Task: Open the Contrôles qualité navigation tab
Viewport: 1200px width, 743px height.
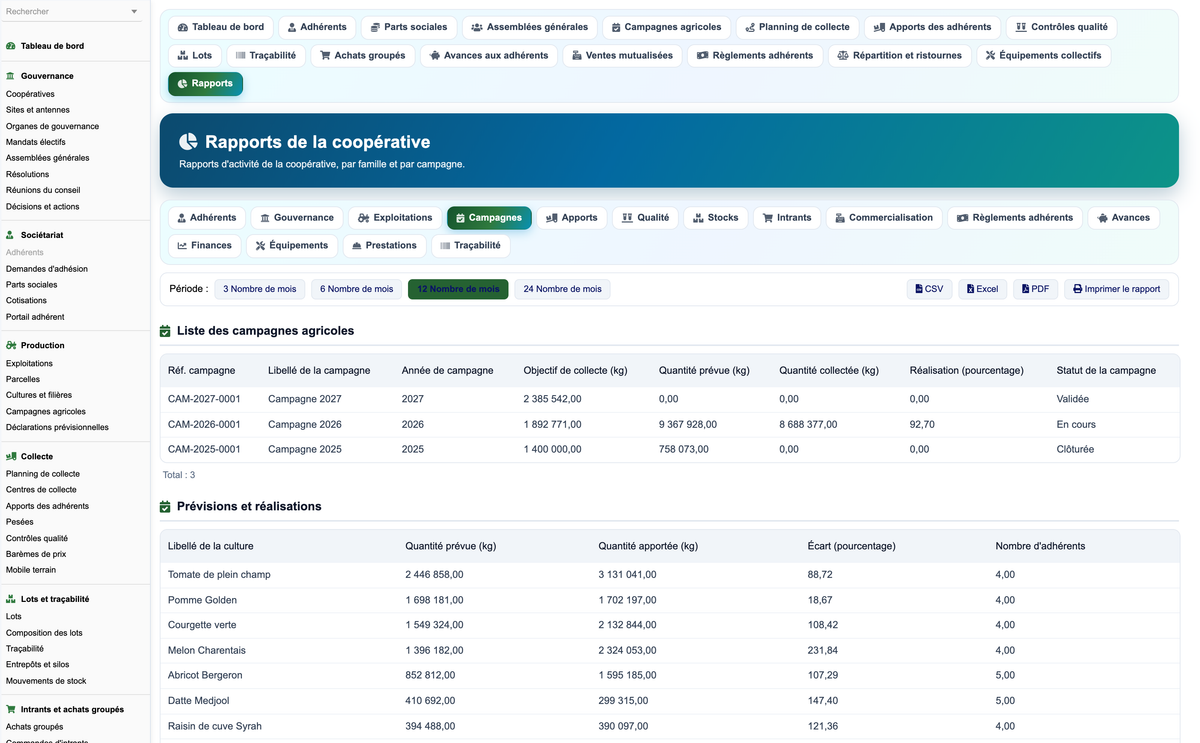Action: click(x=1061, y=27)
